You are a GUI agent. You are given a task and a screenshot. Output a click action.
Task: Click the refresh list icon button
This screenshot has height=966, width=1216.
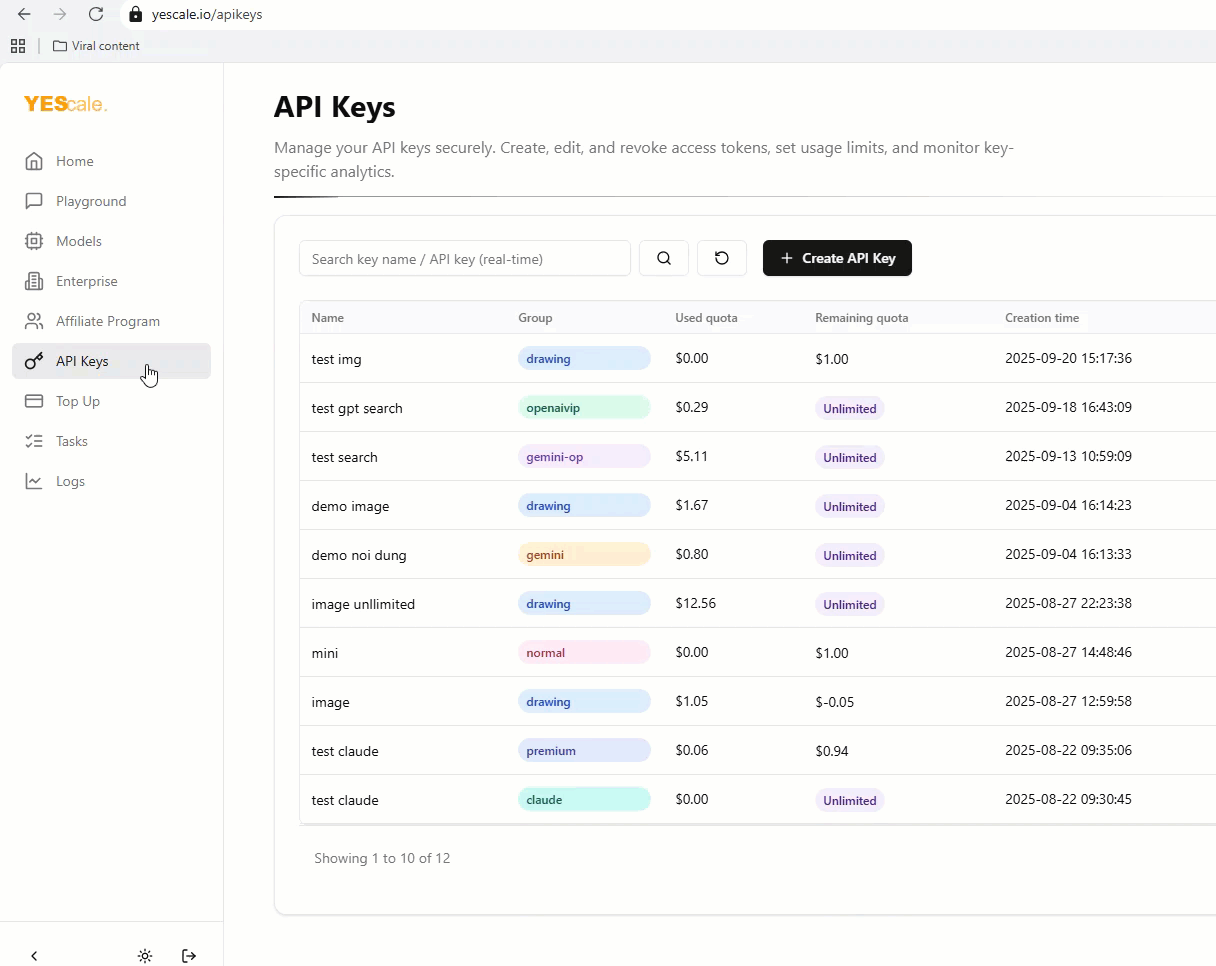pos(722,258)
